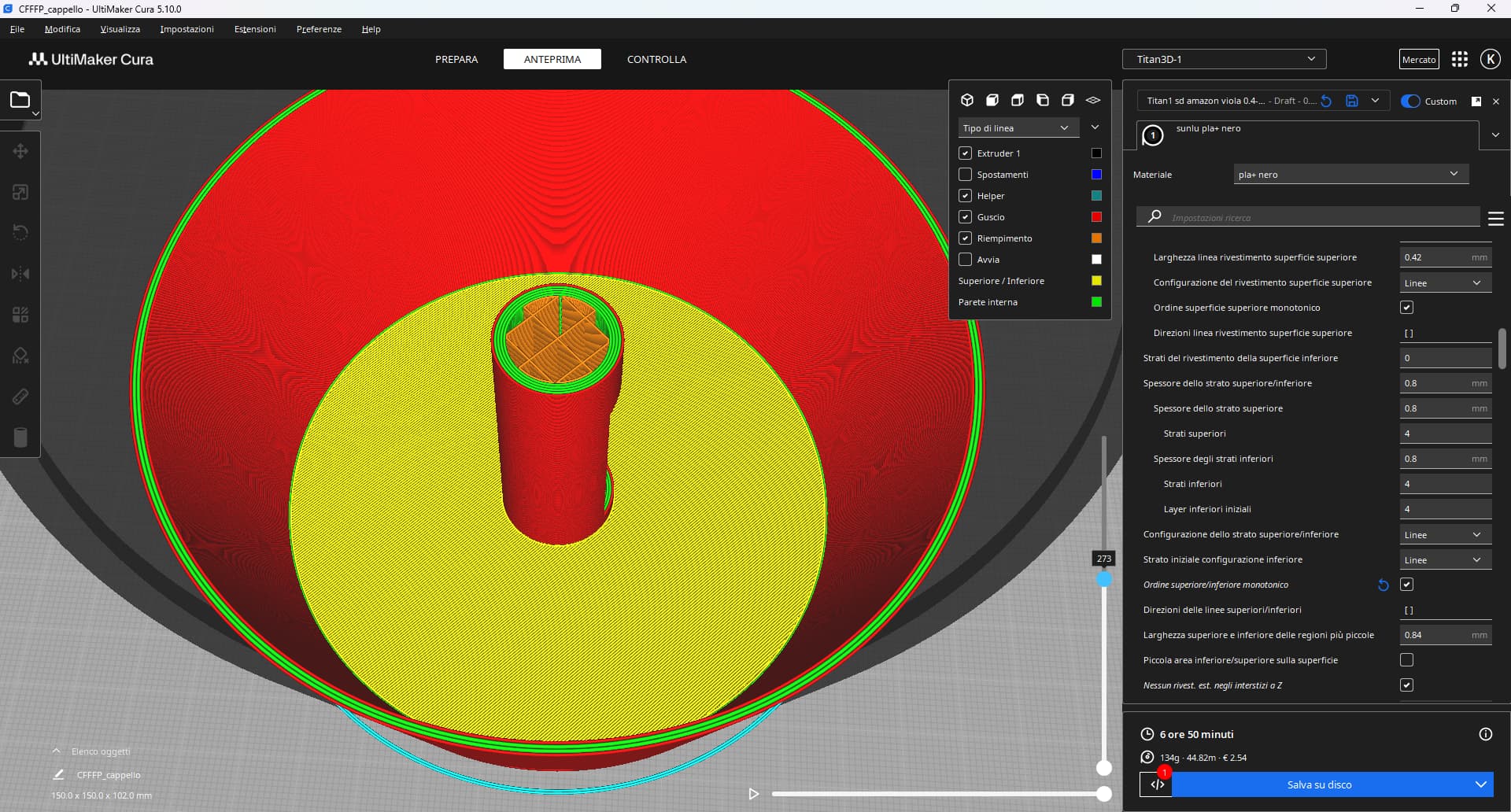Select the support blocker tool

click(20, 356)
